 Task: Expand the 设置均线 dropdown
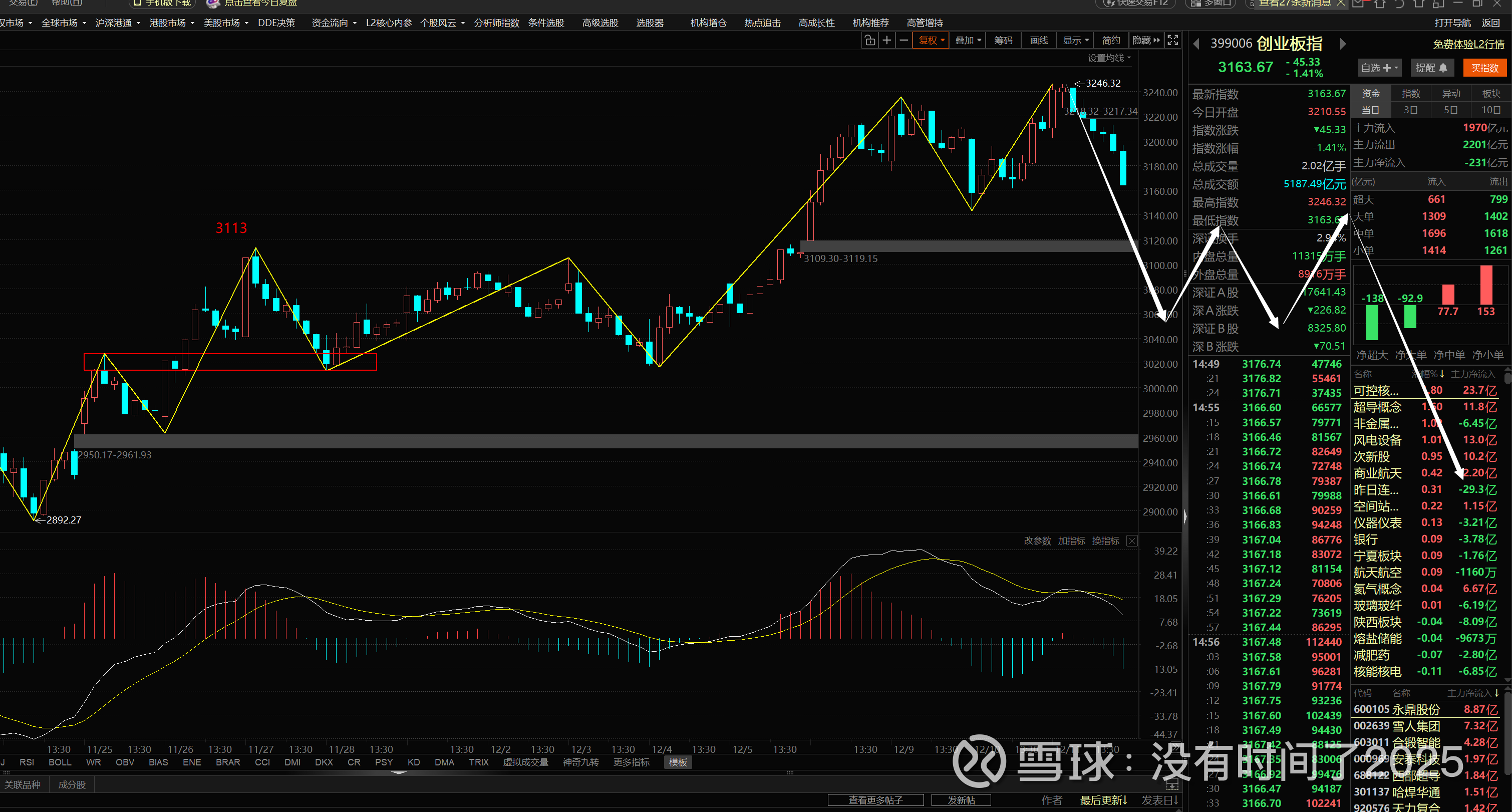tap(1109, 58)
